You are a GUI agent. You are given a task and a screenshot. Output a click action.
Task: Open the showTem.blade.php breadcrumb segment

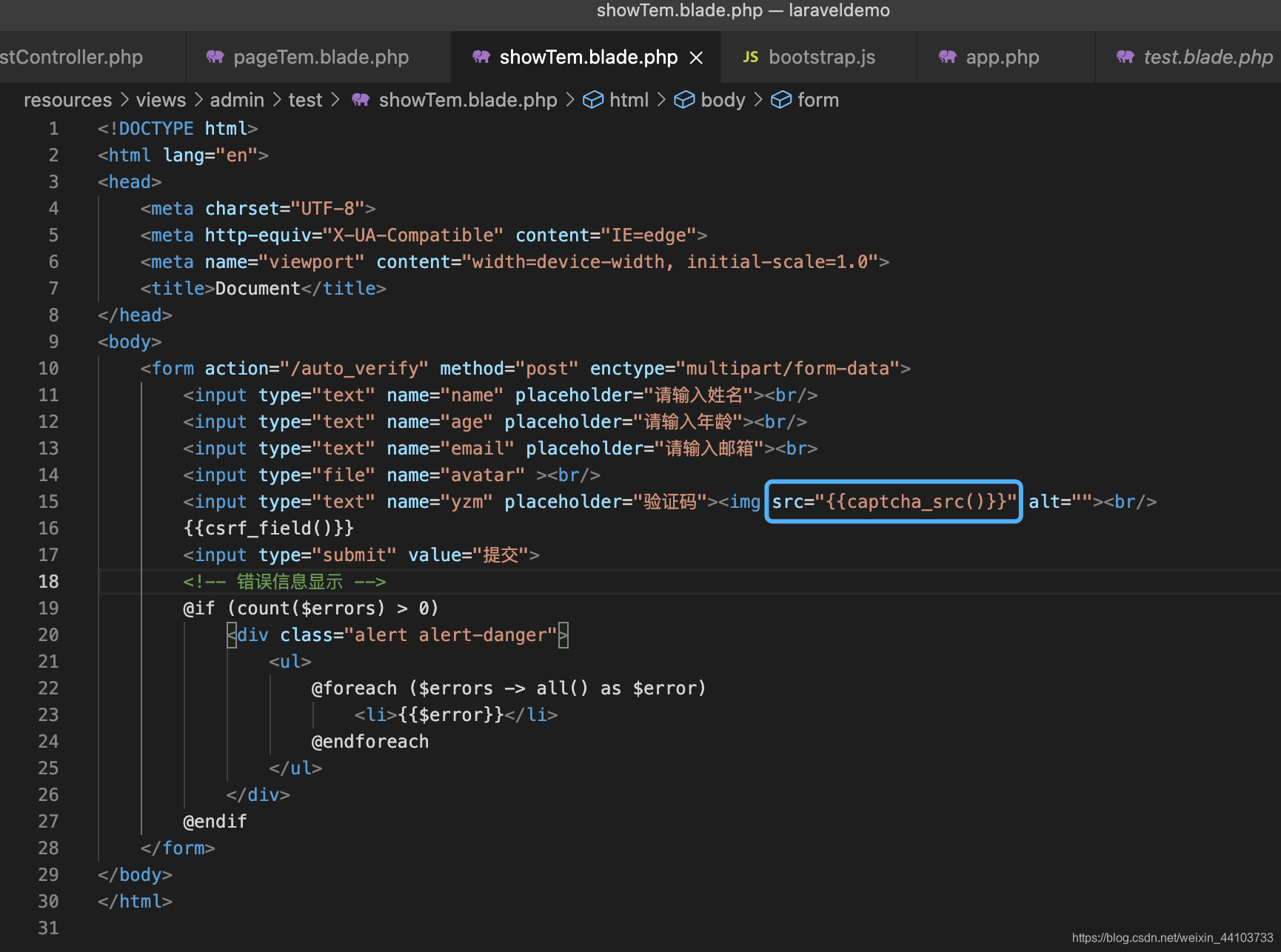[x=468, y=100]
